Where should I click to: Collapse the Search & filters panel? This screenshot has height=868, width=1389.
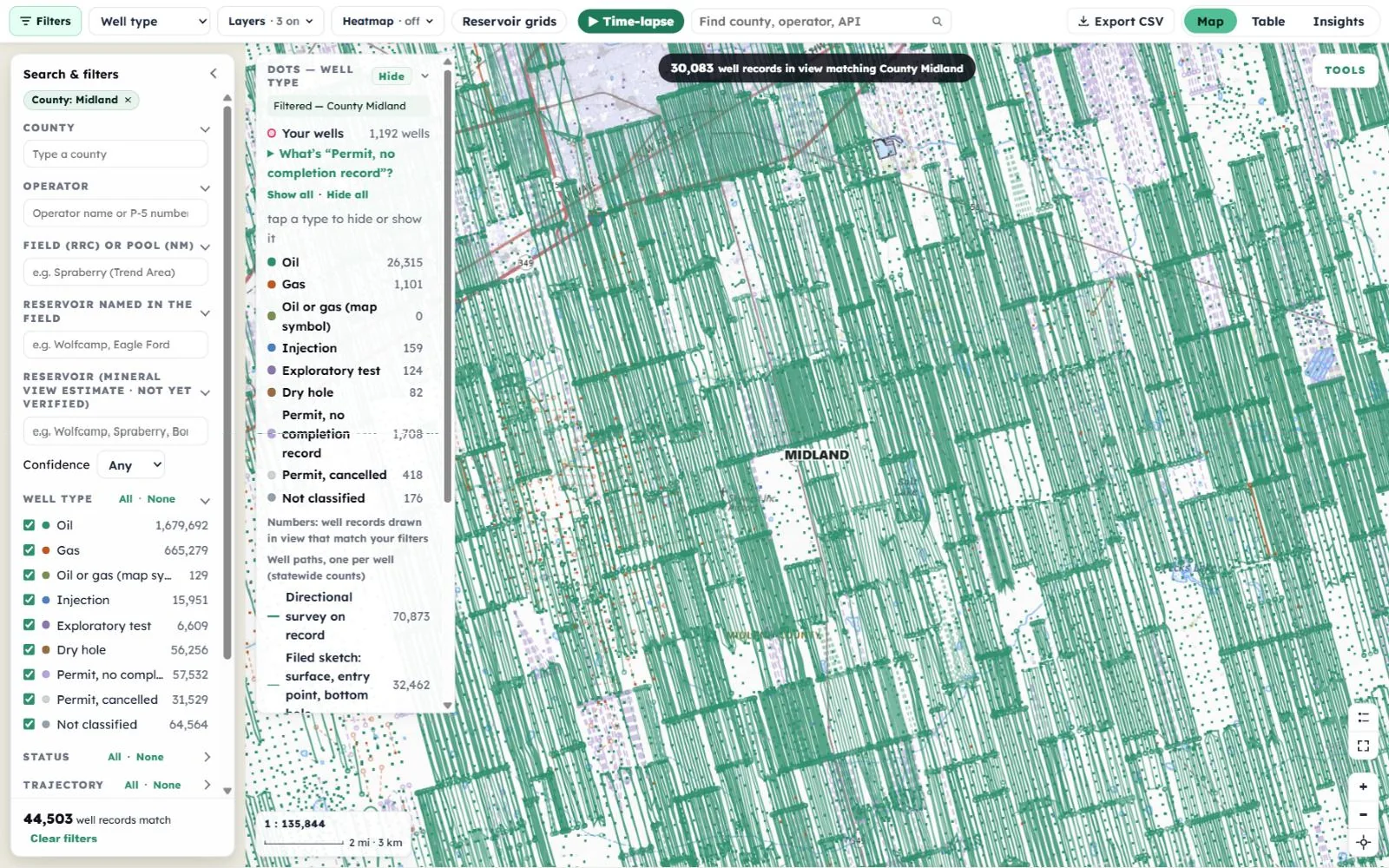(x=213, y=74)
